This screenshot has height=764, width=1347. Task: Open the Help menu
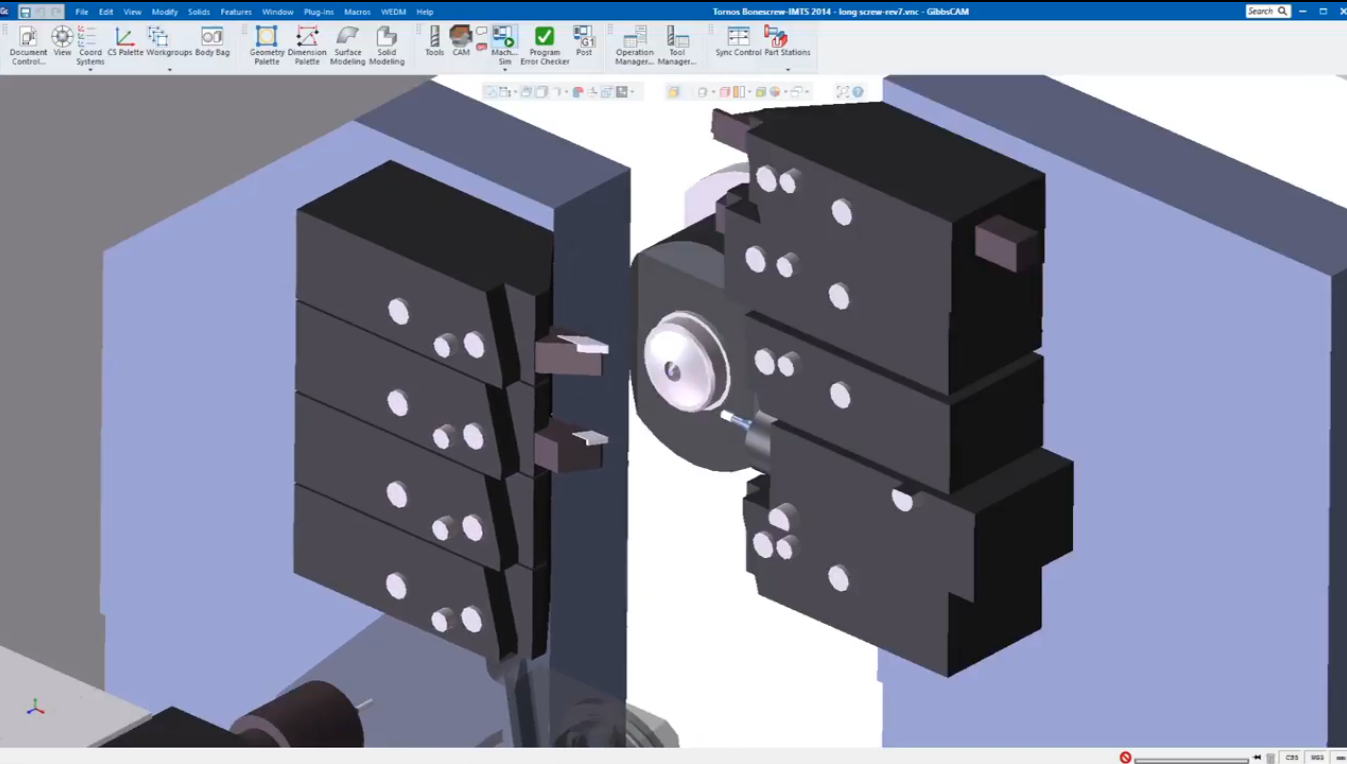[425, 12]
